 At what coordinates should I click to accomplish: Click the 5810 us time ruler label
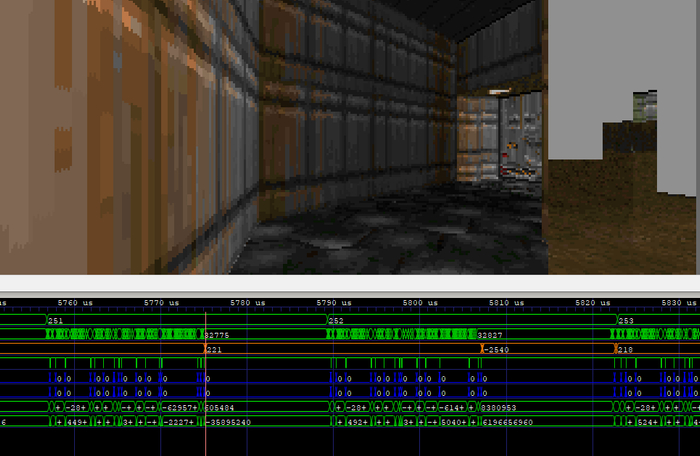coord(506,303)
